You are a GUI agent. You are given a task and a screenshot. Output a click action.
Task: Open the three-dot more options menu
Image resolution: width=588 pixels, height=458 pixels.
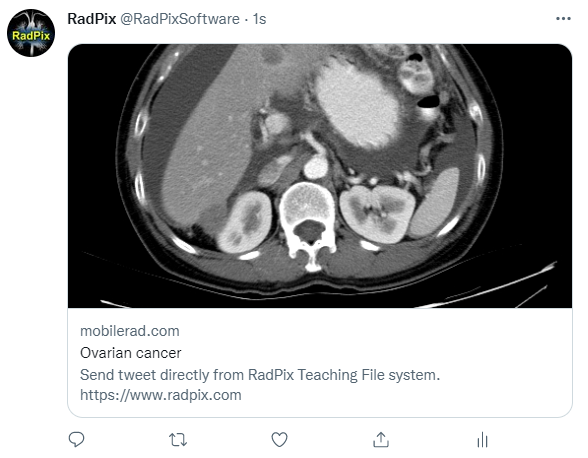point(563,18)
